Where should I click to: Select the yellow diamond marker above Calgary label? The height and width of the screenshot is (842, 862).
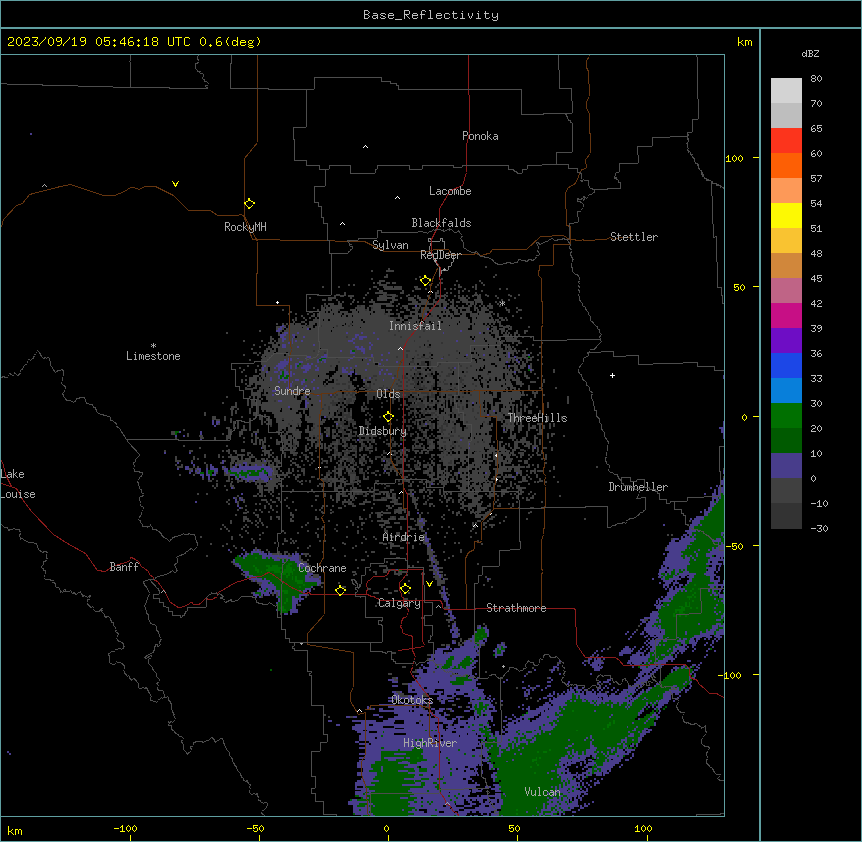click(x=405, y=589)
